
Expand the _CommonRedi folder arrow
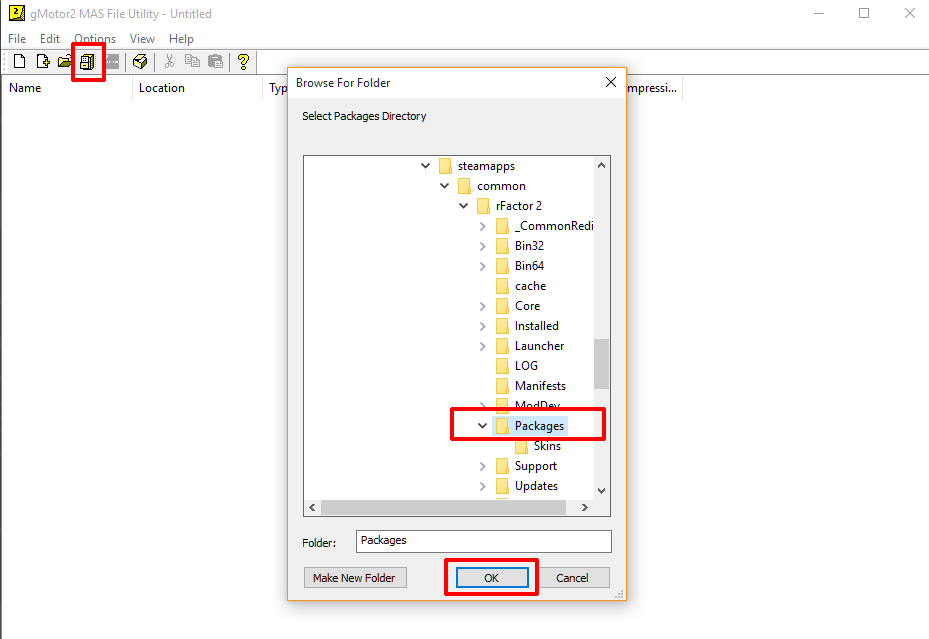[482, 226]
